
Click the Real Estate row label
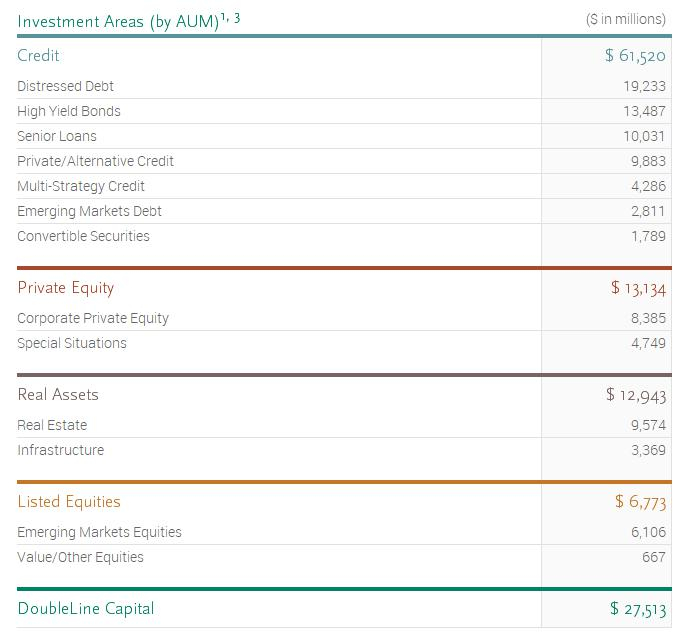(x=52, y=425)
